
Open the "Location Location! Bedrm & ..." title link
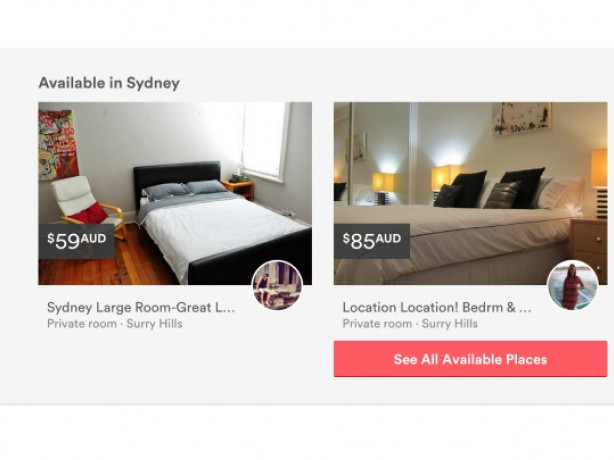pos(437,307)
